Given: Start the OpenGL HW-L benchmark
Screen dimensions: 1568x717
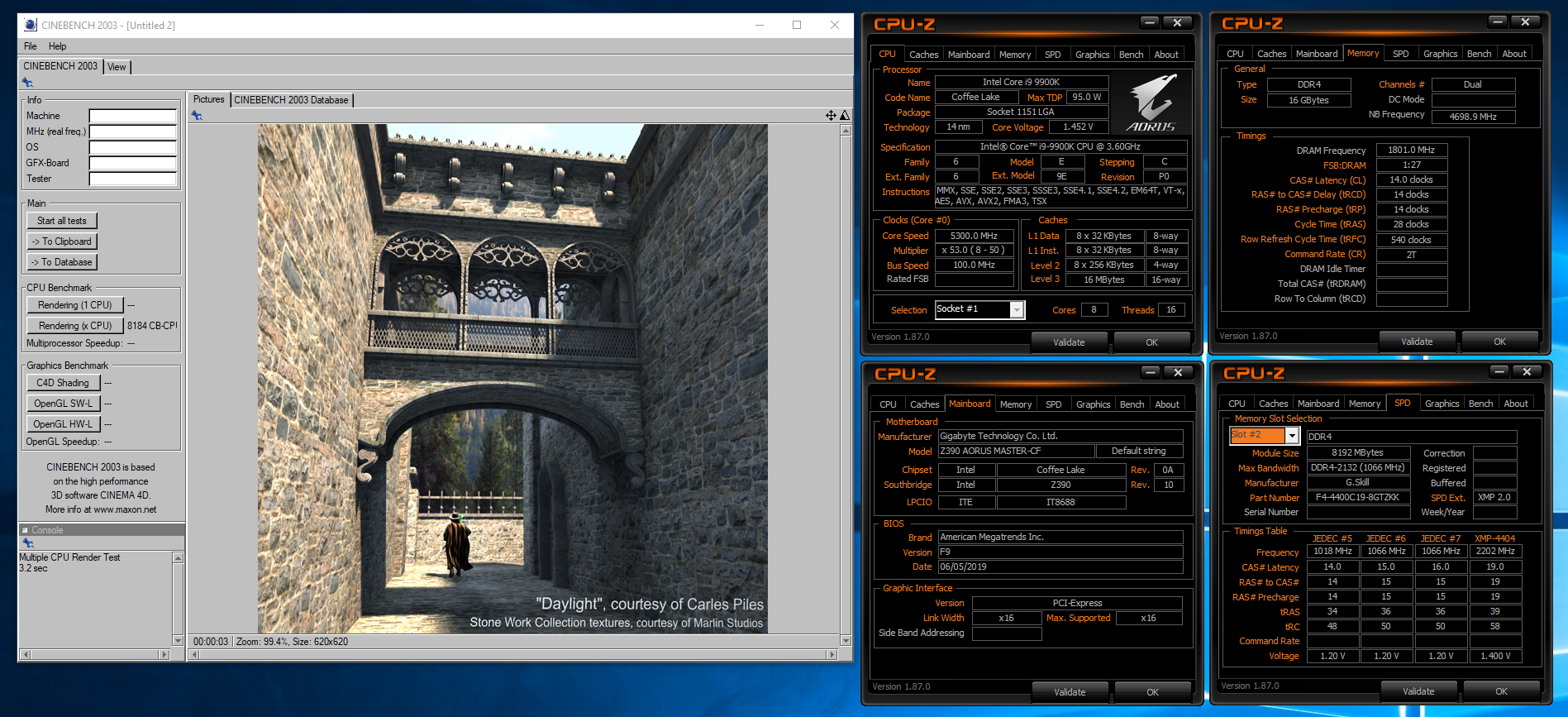Looking at the screenshot, I should [x=64, y=424].
